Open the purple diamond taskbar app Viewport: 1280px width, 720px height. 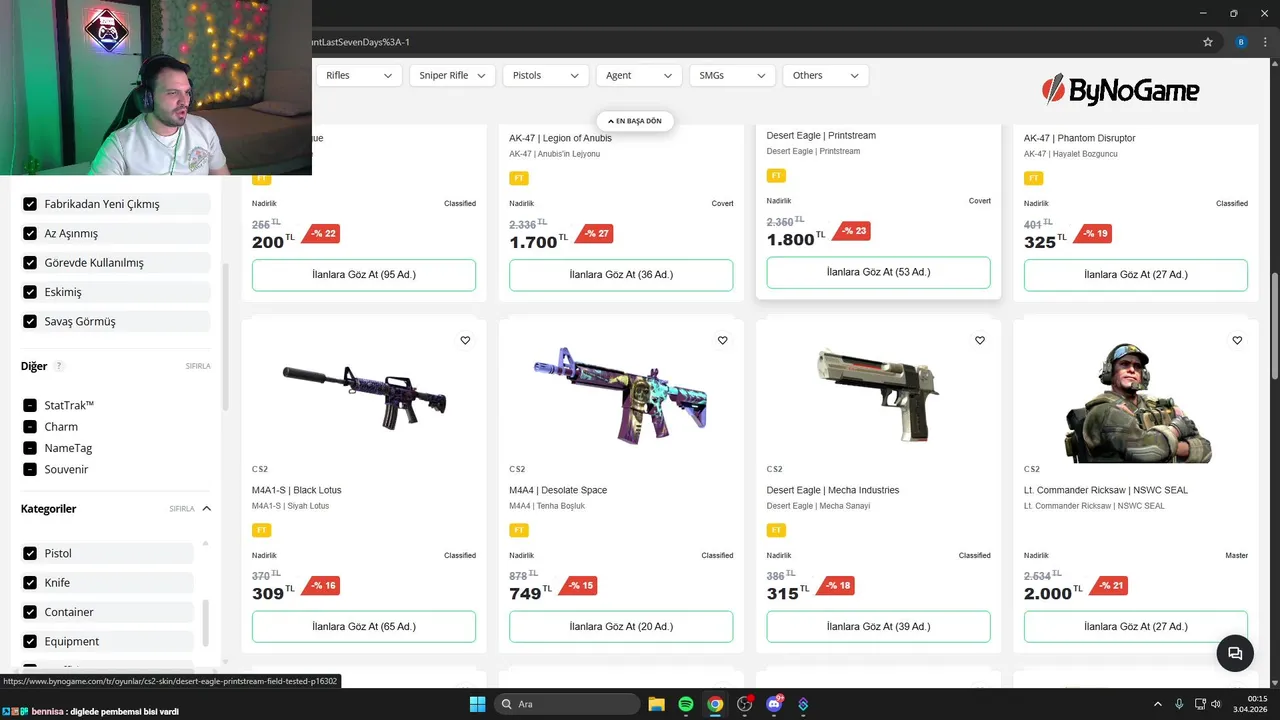[803, 704]
